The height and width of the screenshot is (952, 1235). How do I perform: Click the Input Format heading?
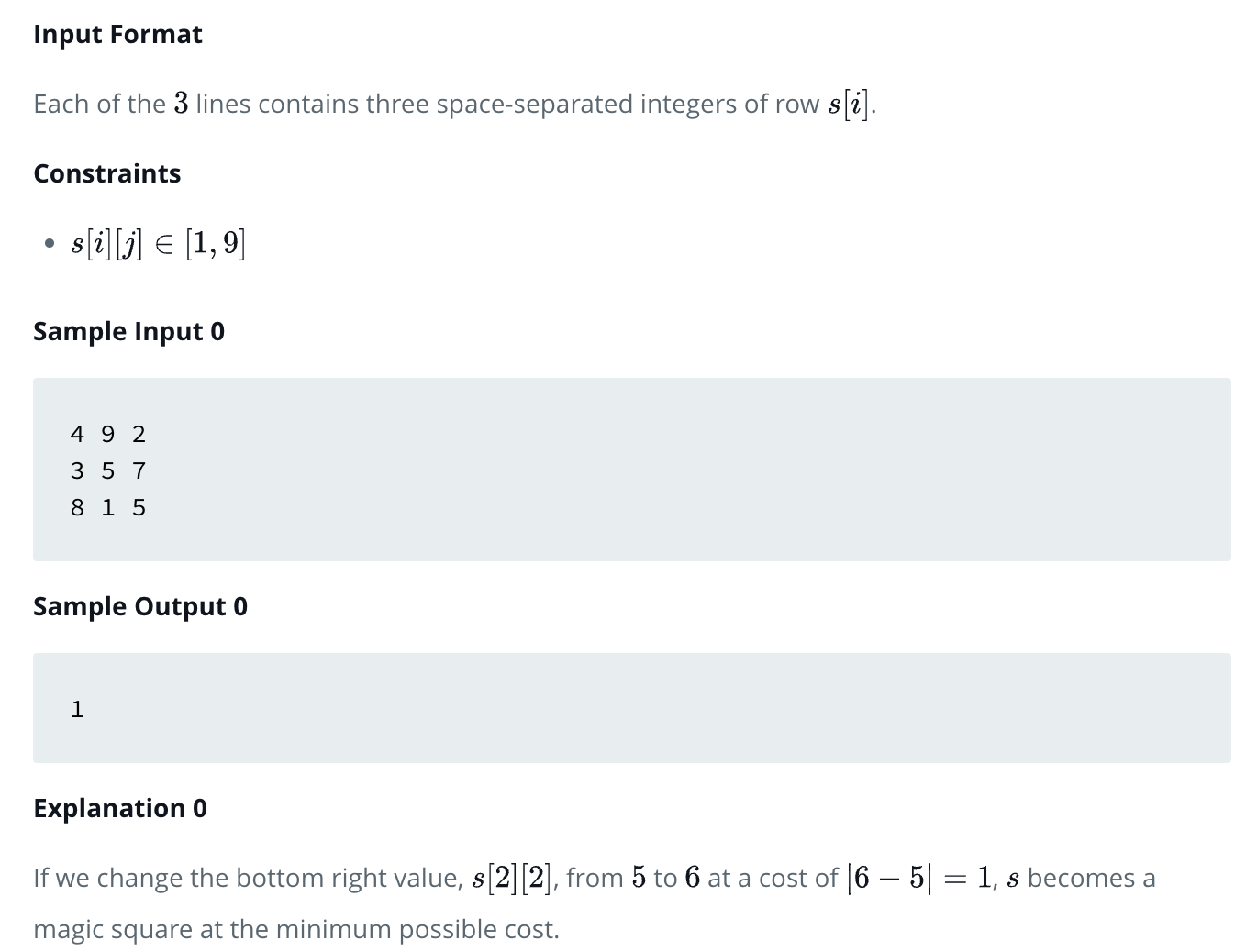coord(117,34)
